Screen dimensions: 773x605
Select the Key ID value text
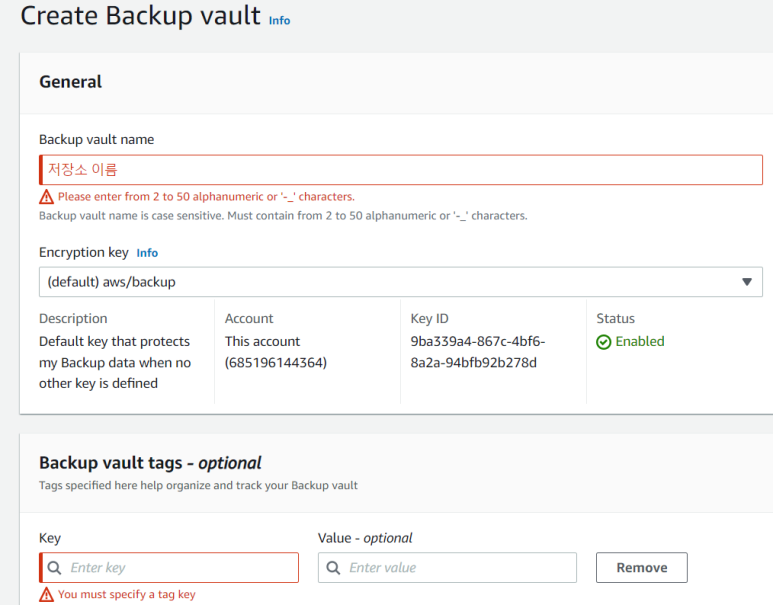(478, 352)
